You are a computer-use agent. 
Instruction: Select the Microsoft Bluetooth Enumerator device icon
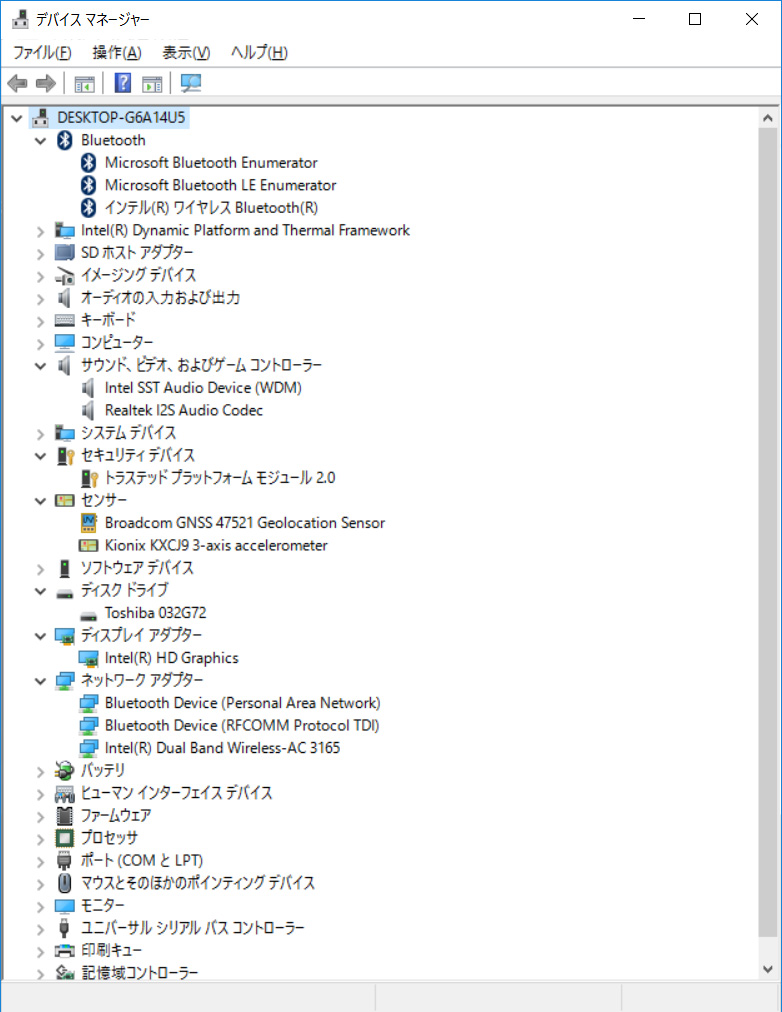pos(88,162)
